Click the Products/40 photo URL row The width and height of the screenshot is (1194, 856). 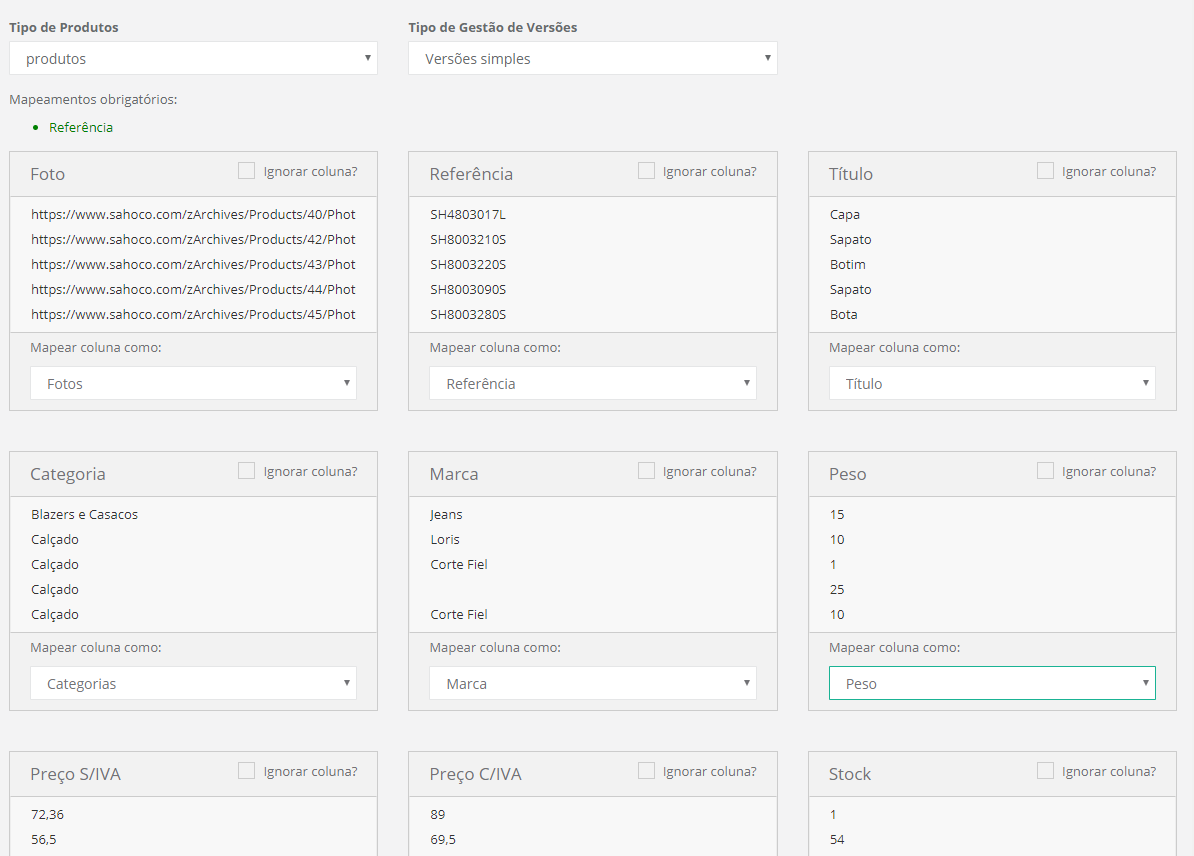tap(193, 215)
